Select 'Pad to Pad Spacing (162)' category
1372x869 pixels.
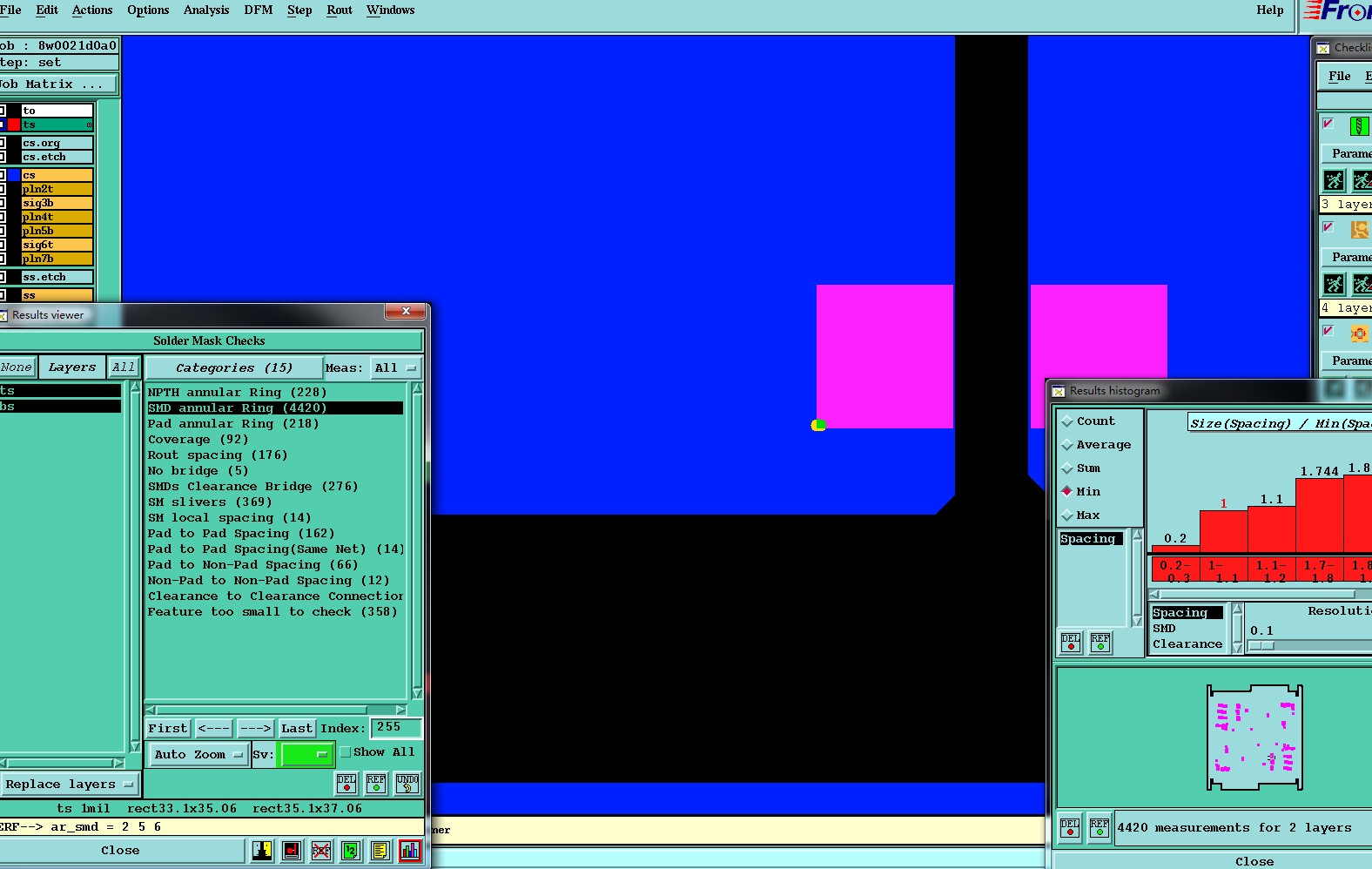tap(241, 534)
